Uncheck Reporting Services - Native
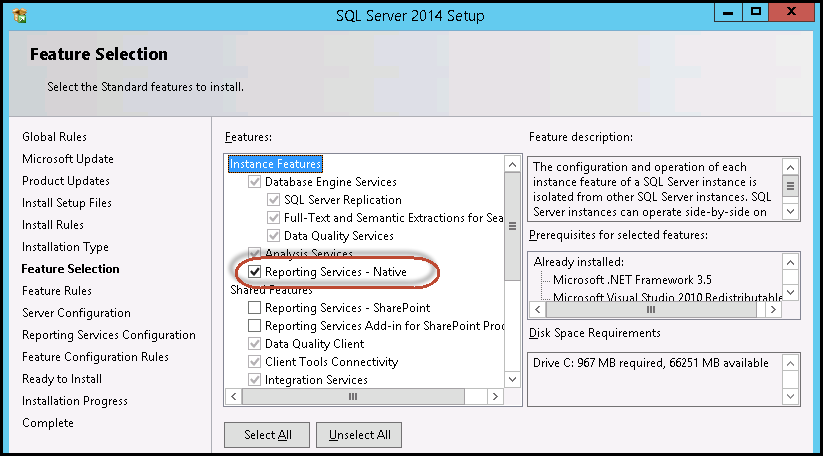 pyautogui.click(x=255, y=271)
